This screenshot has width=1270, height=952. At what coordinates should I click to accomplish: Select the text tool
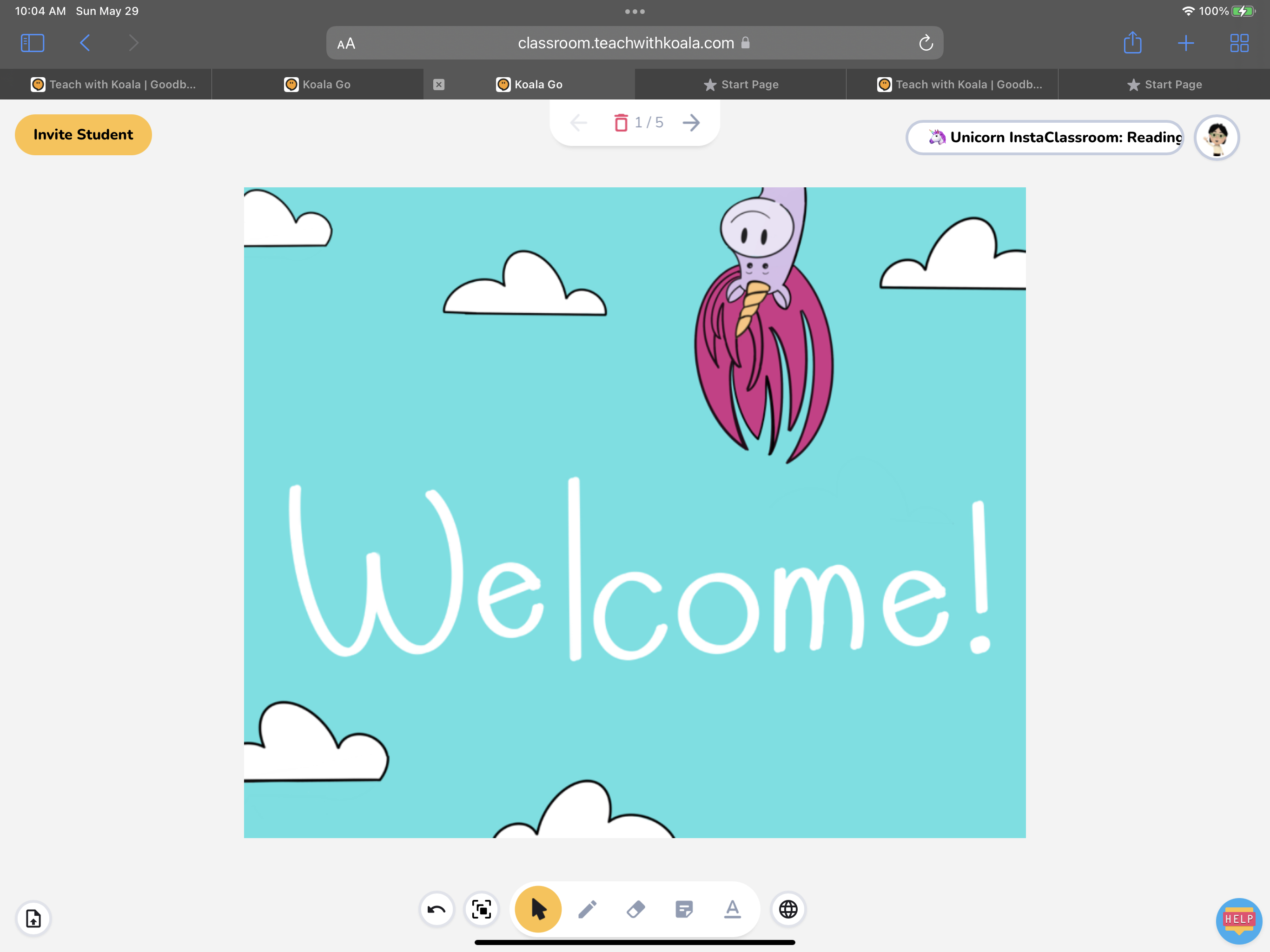733,909
